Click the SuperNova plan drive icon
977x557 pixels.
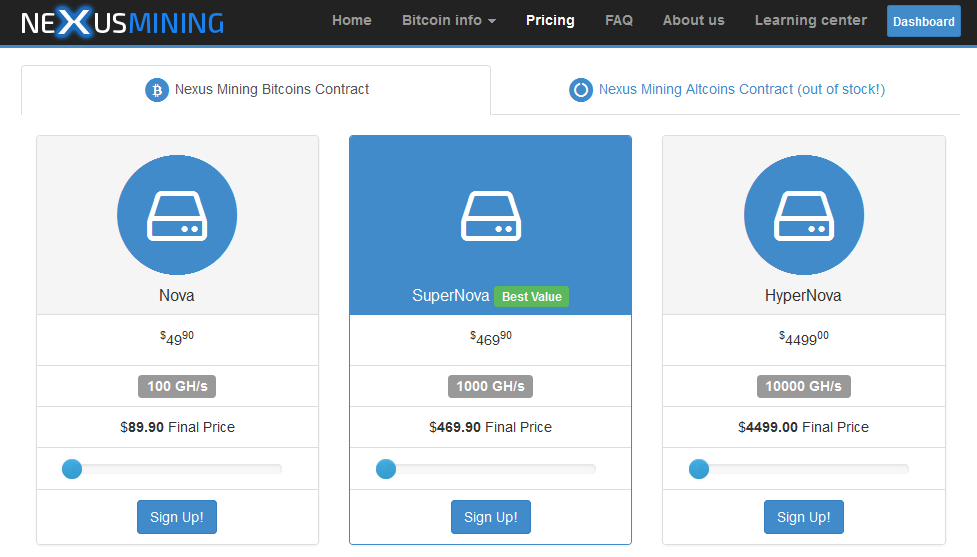click(491, 216)
